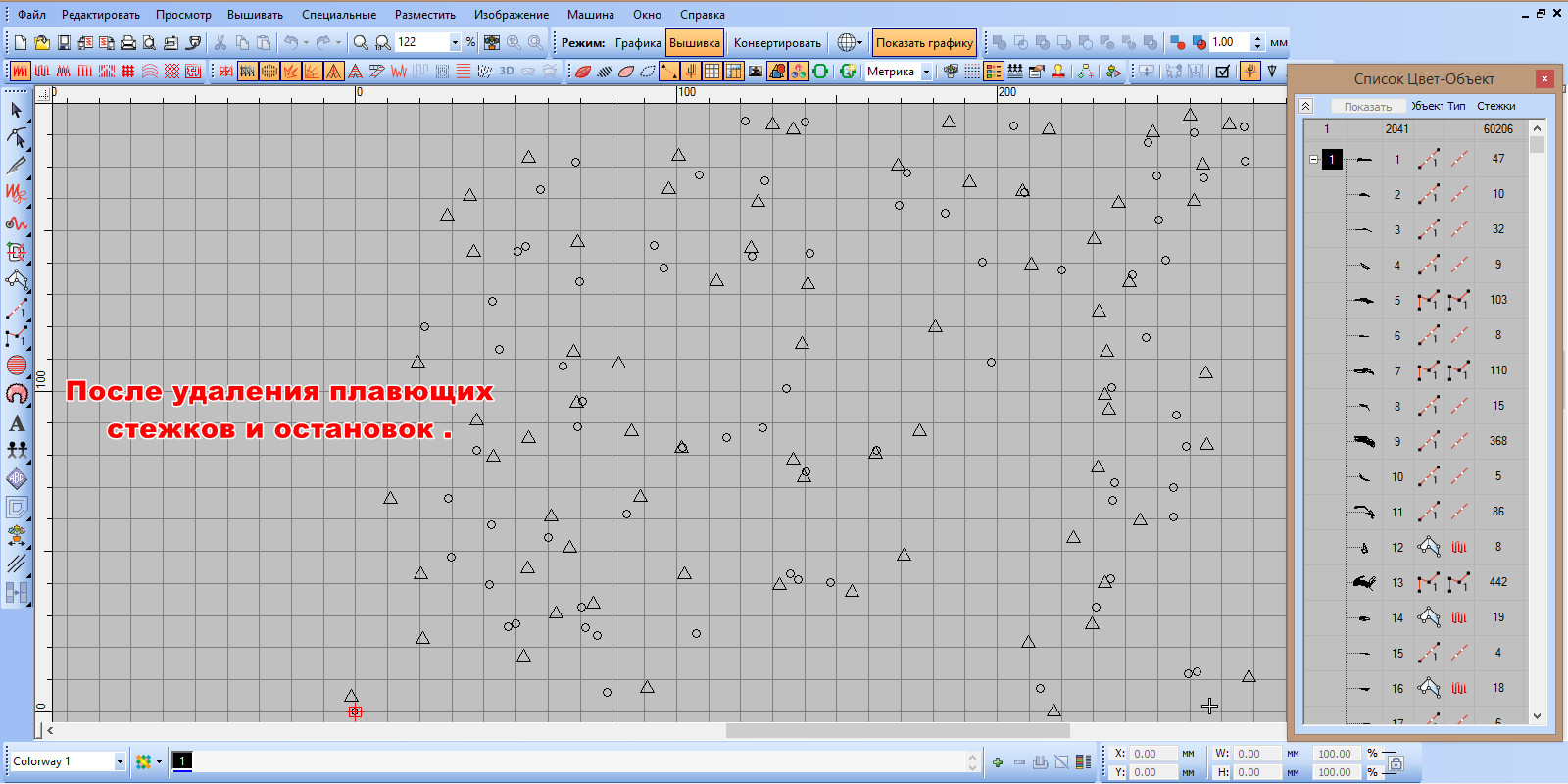Open the zoom percentage dropdown
Image resolution: width=1568 pixels, height=784 pixels.
tap(455, 42)
